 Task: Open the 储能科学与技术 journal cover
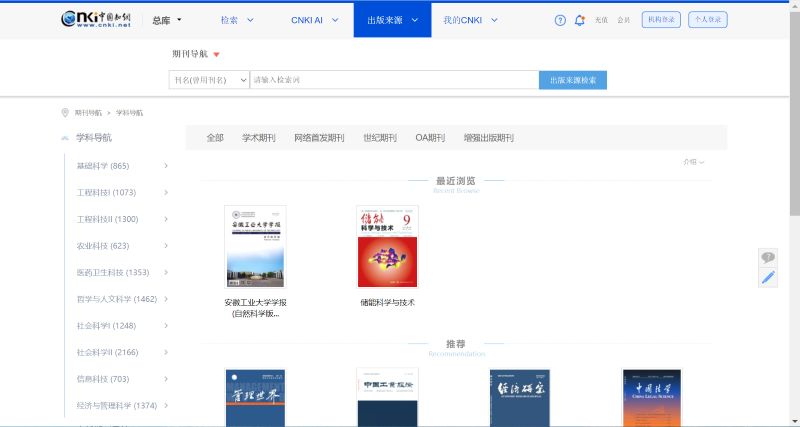(x=387, y=247)
